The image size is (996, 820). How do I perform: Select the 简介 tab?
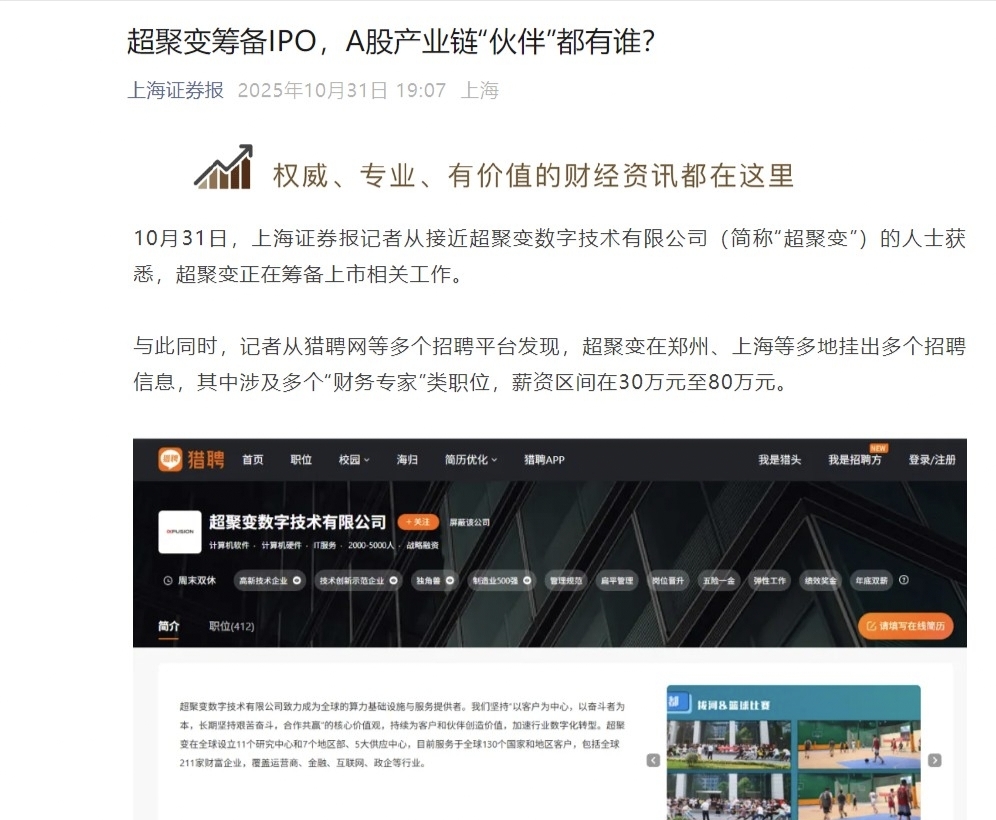tap(168, 626)
